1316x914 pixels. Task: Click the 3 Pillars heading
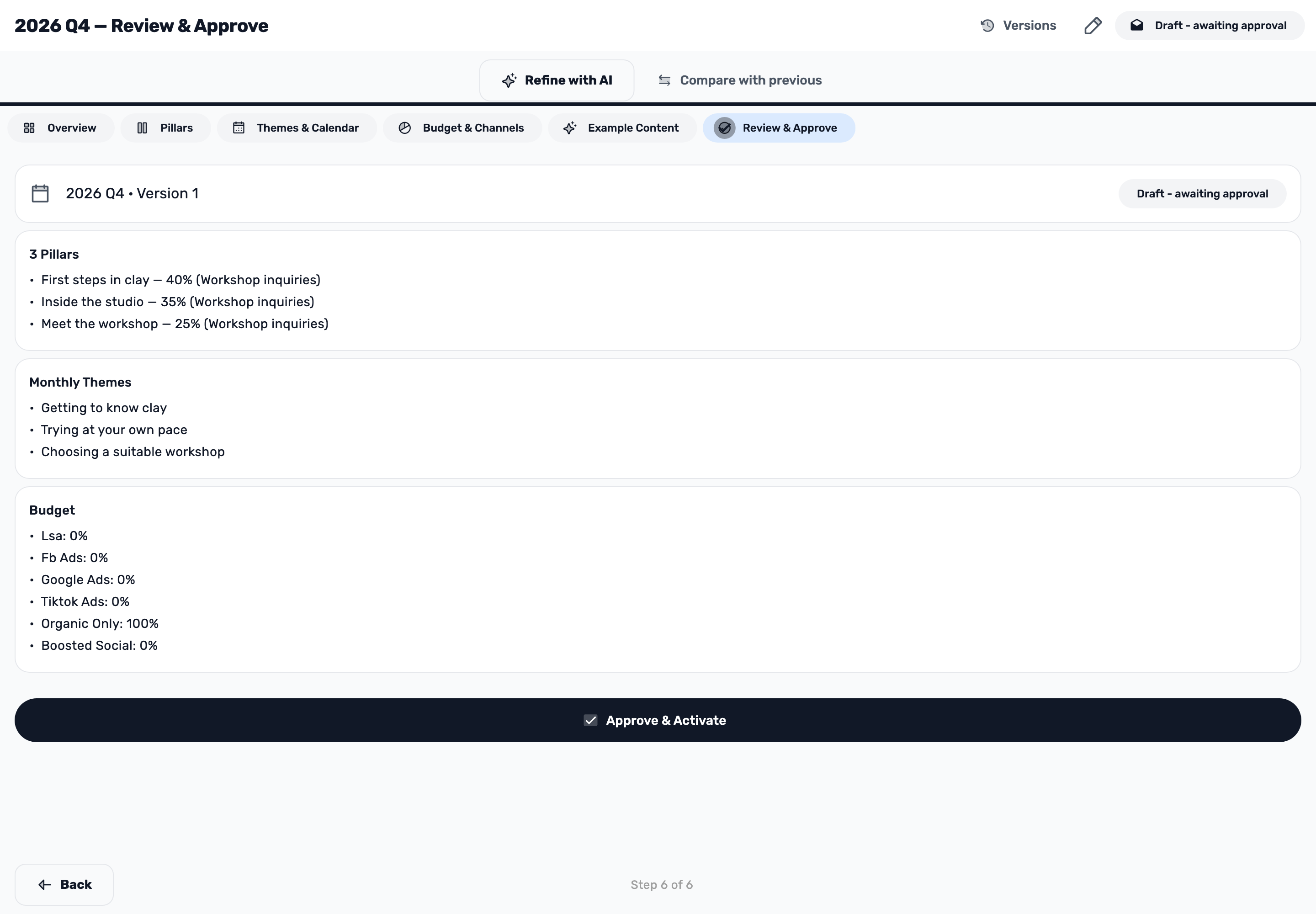click(x=54, y=254)
